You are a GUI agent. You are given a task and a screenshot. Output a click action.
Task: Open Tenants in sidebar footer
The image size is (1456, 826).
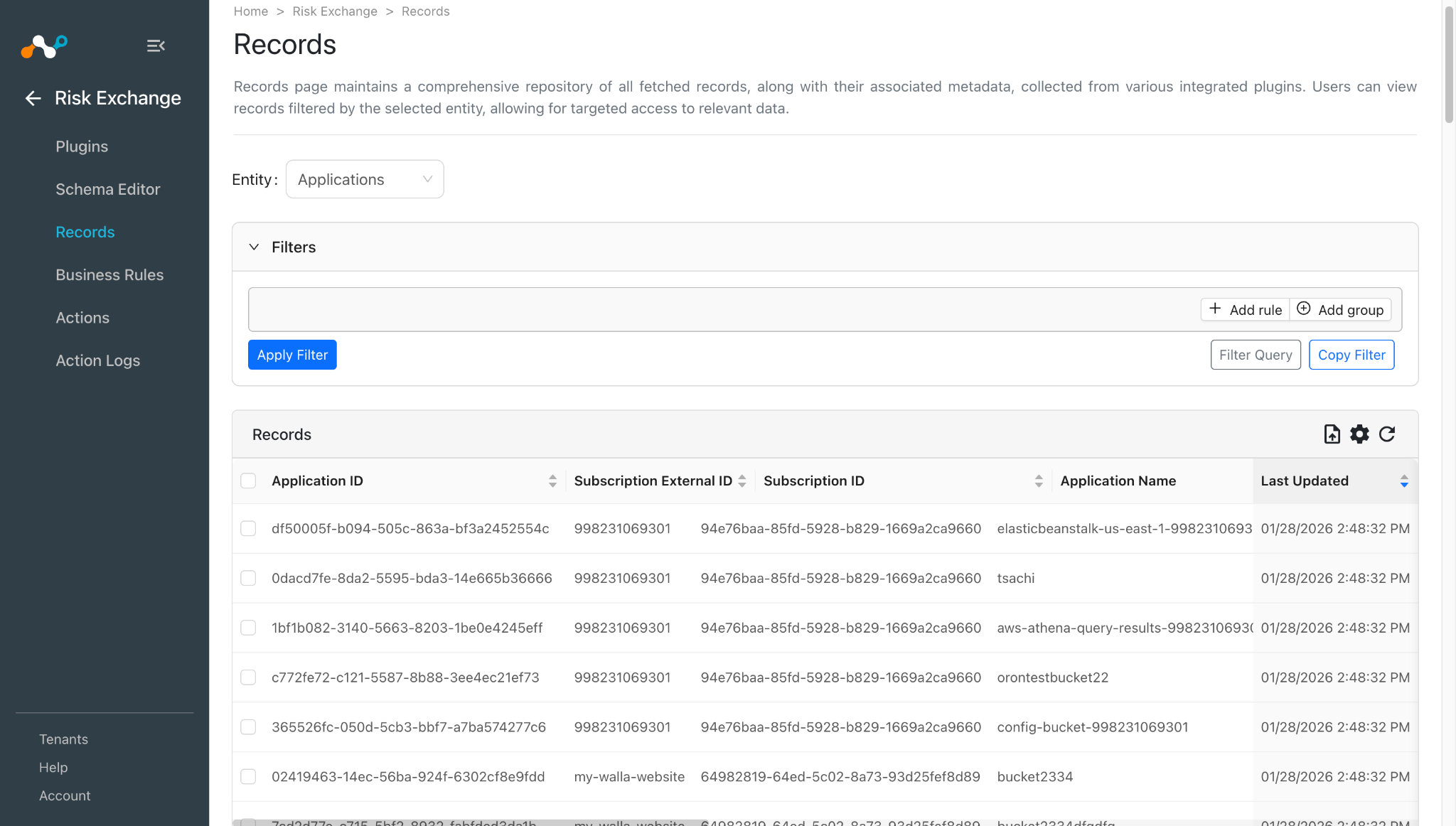(63, 739)
